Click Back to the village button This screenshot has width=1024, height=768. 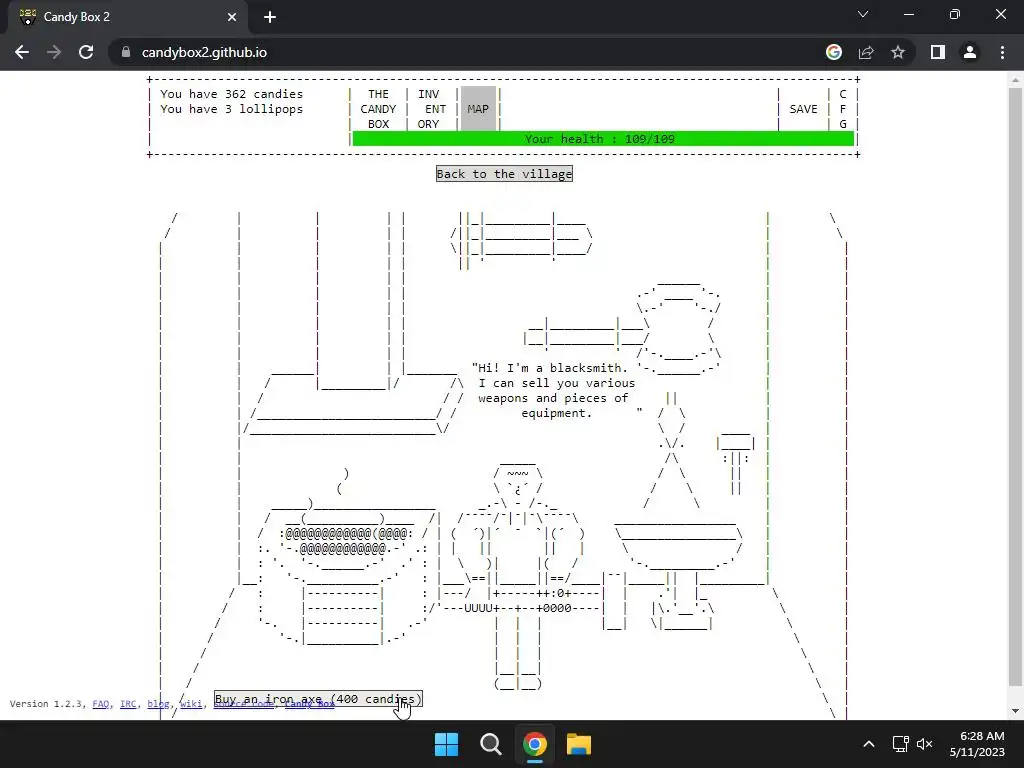[504, 174]
